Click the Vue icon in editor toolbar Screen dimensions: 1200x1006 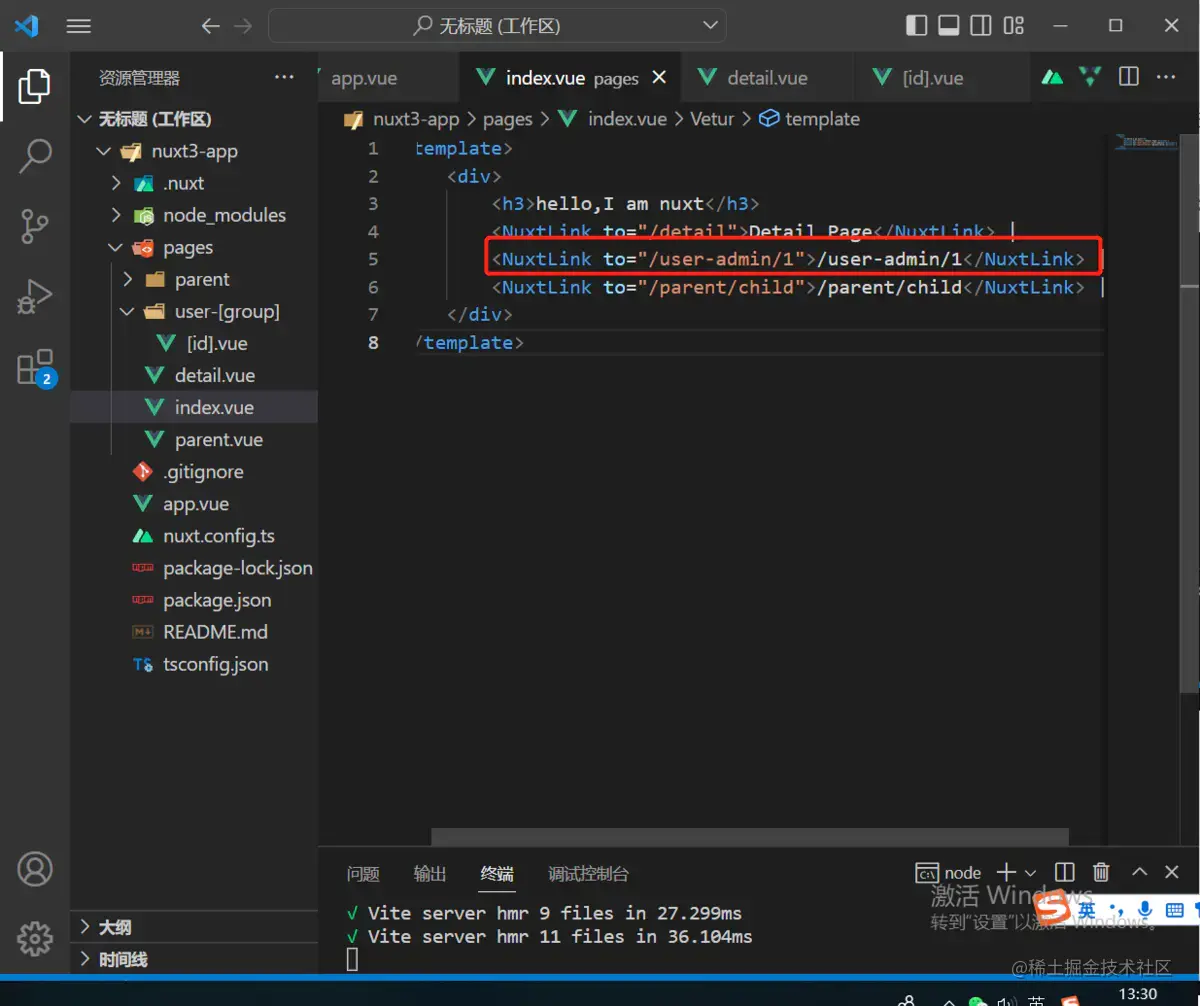pos(1090,77)
